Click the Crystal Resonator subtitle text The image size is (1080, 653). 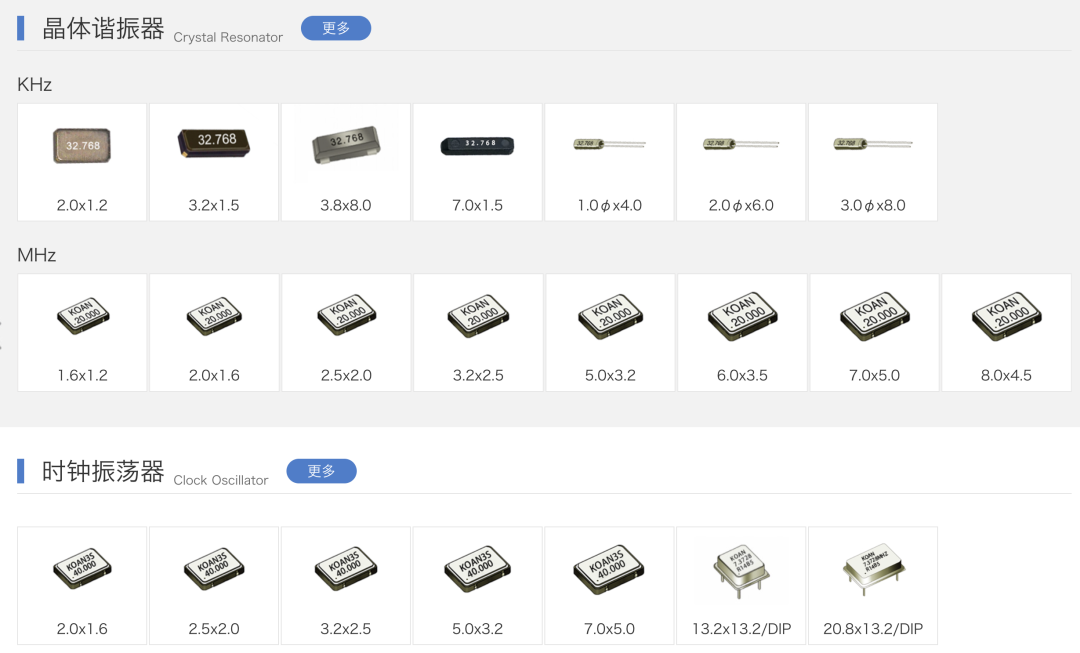point(228,37)
